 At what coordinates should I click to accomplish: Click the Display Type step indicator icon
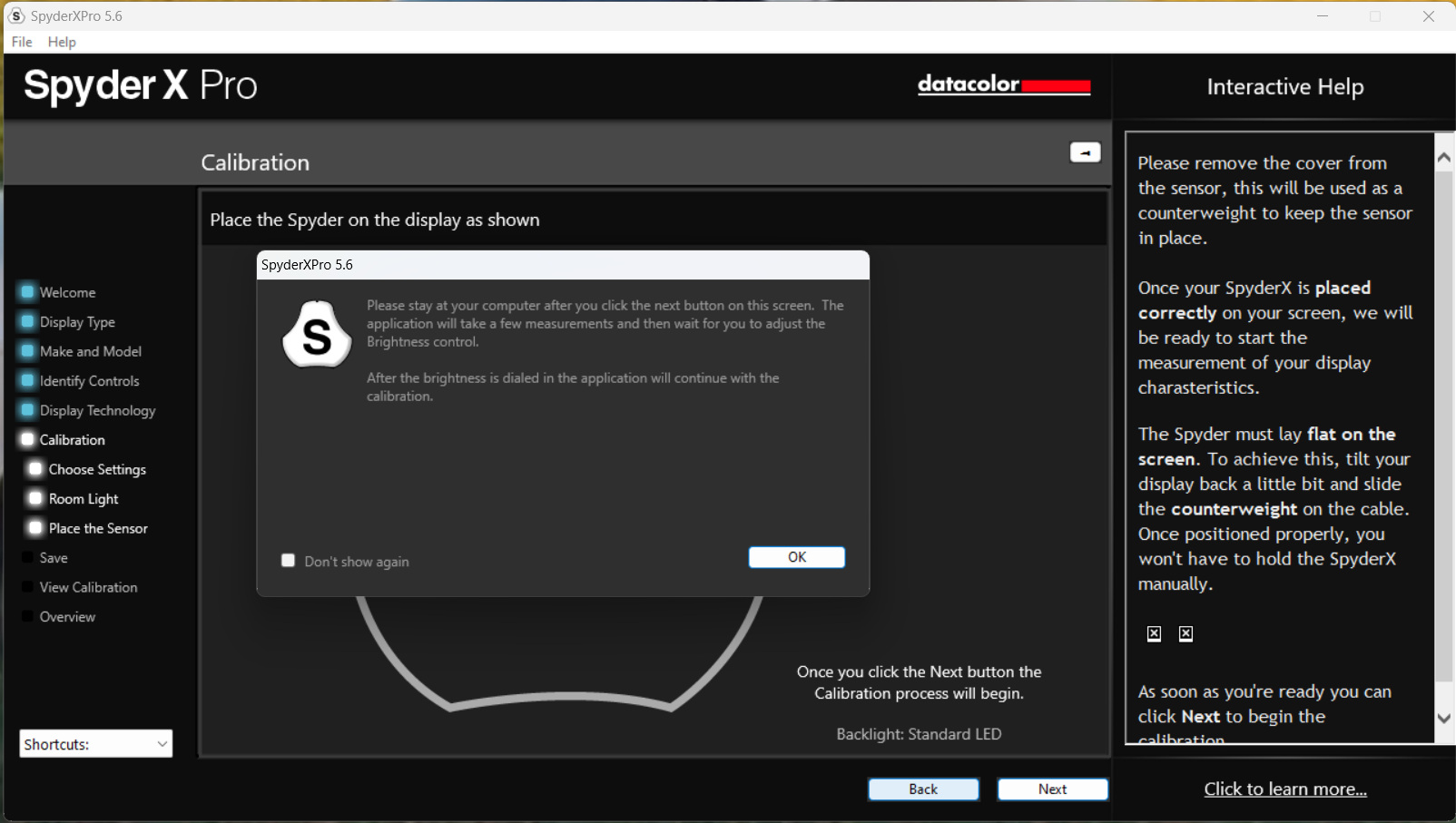point(27,321)
